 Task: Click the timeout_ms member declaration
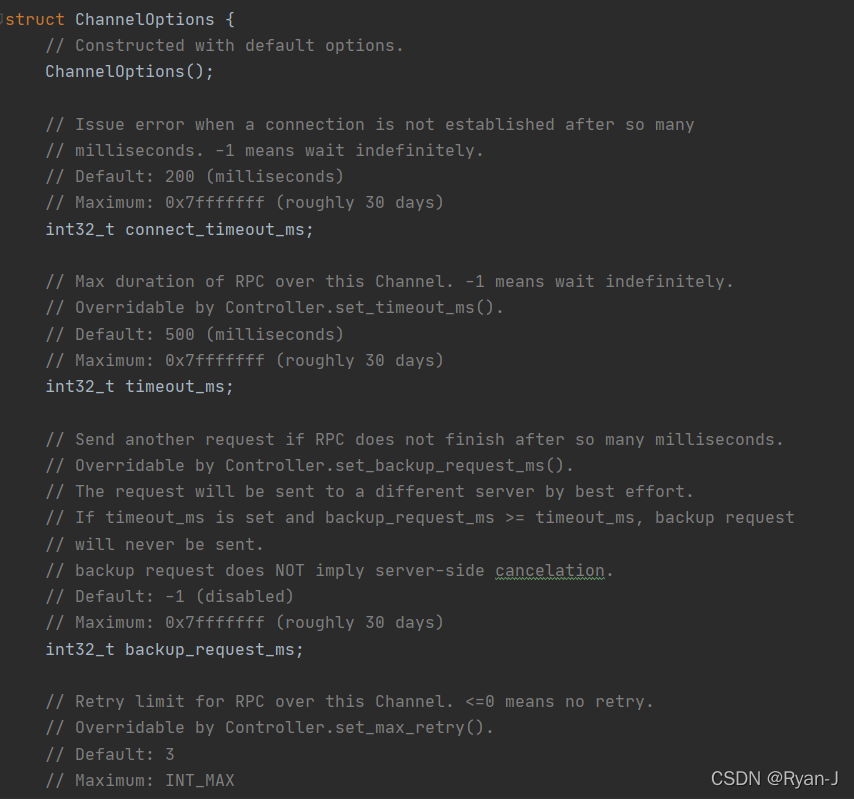(139, 387)
